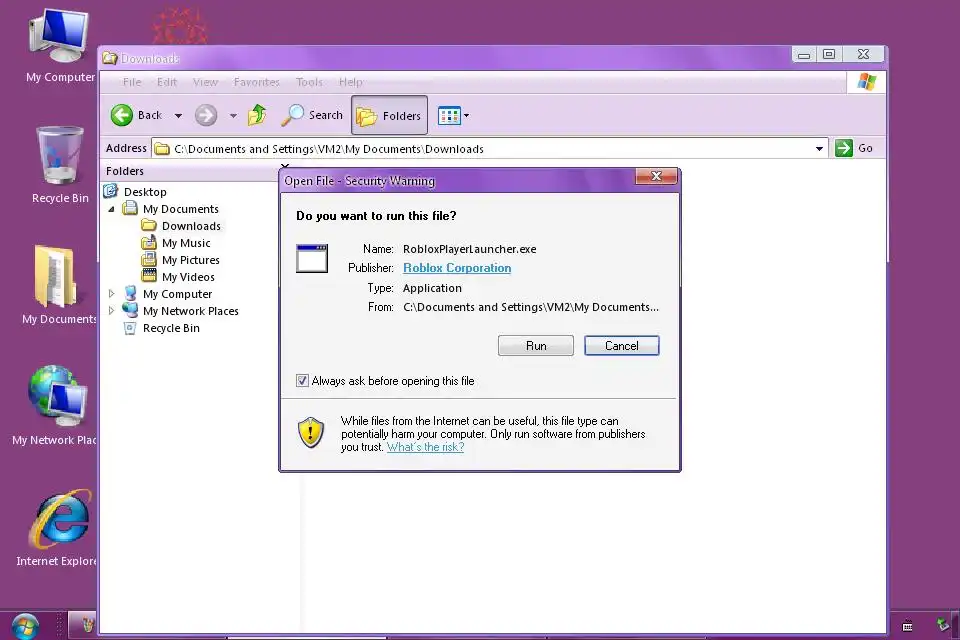The width and height of the screenshot is (960, 640).
Task: Click the Desktop icon in the tree
Action: [111, 191]
